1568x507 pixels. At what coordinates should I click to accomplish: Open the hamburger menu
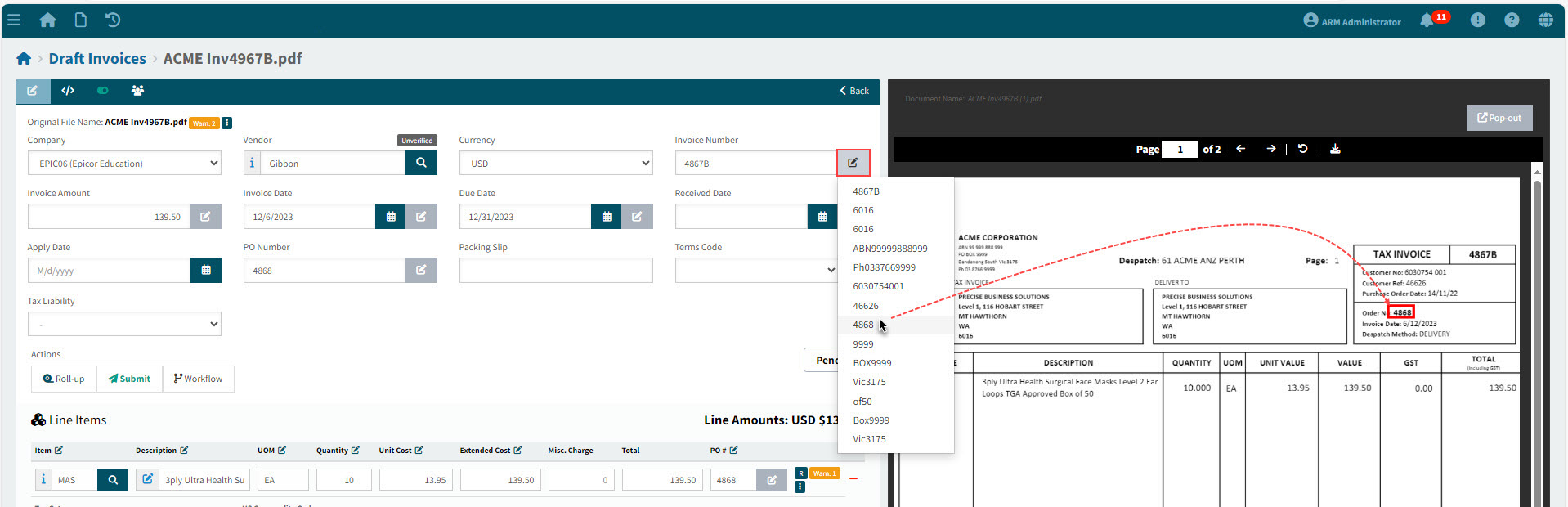[14, 20]
